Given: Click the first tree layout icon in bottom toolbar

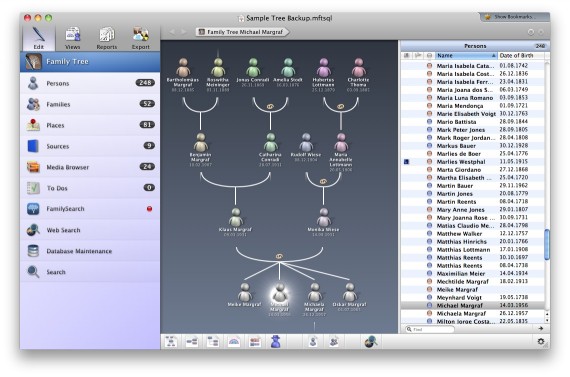Looking at the screenshot, I should 171,342.
